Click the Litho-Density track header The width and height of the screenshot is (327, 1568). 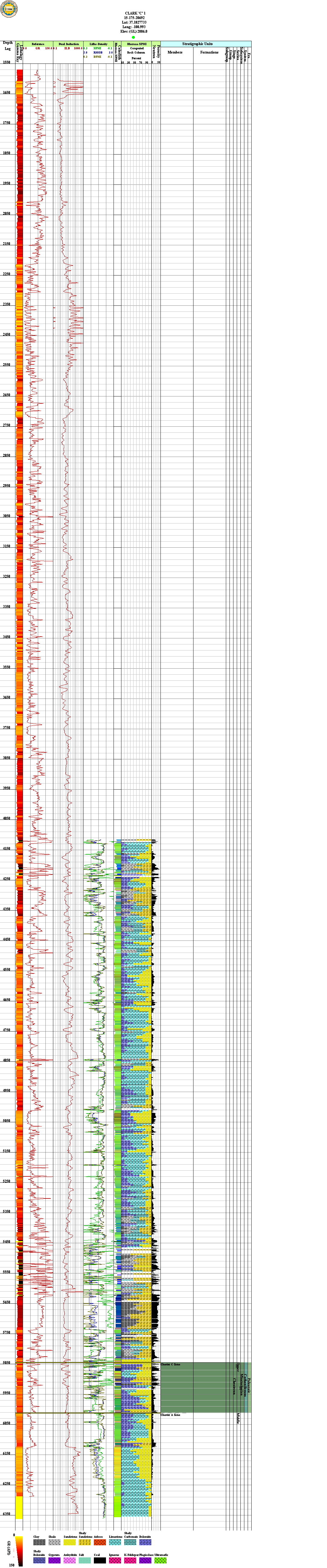98,44
